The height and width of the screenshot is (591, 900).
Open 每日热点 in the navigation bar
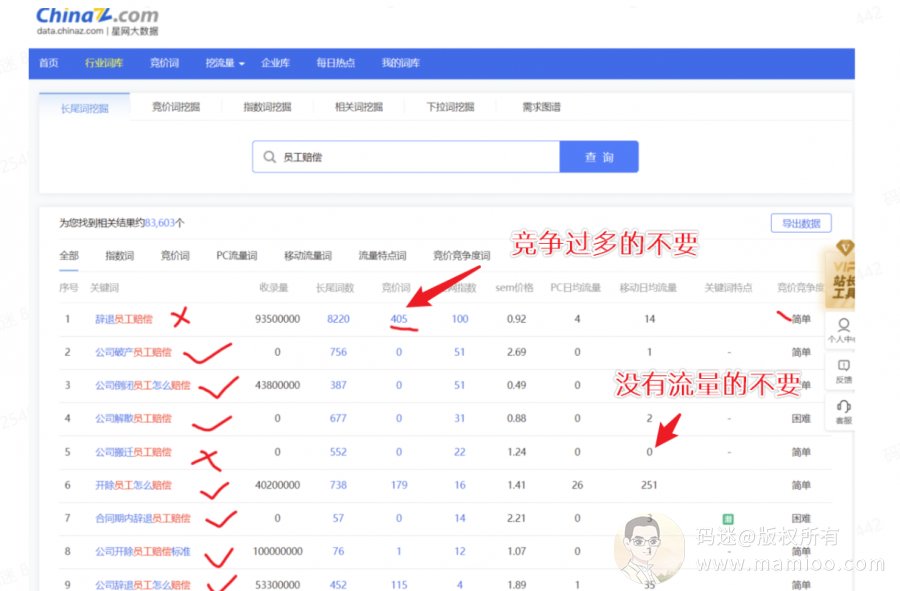[335, 63]
